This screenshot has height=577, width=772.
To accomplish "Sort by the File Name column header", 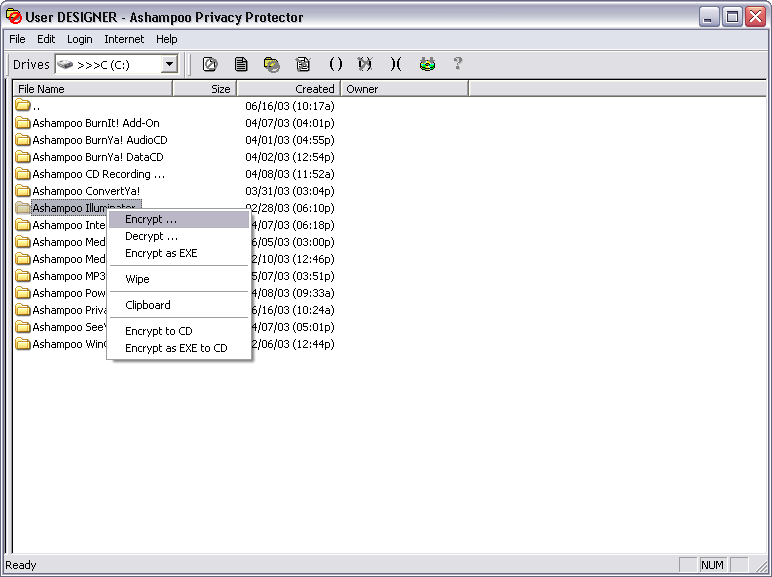I will click(x=93, y=89).
